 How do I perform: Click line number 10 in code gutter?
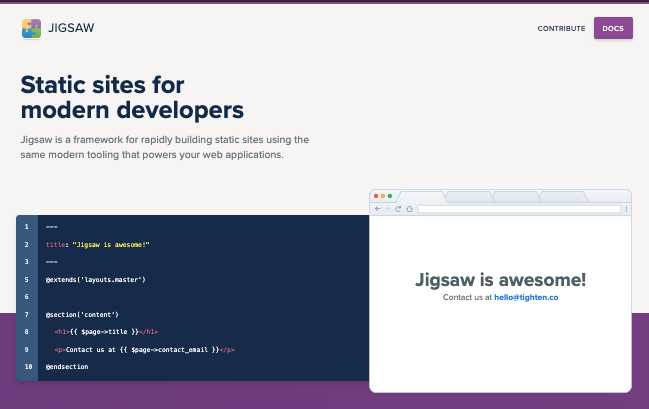coord(28,367)
